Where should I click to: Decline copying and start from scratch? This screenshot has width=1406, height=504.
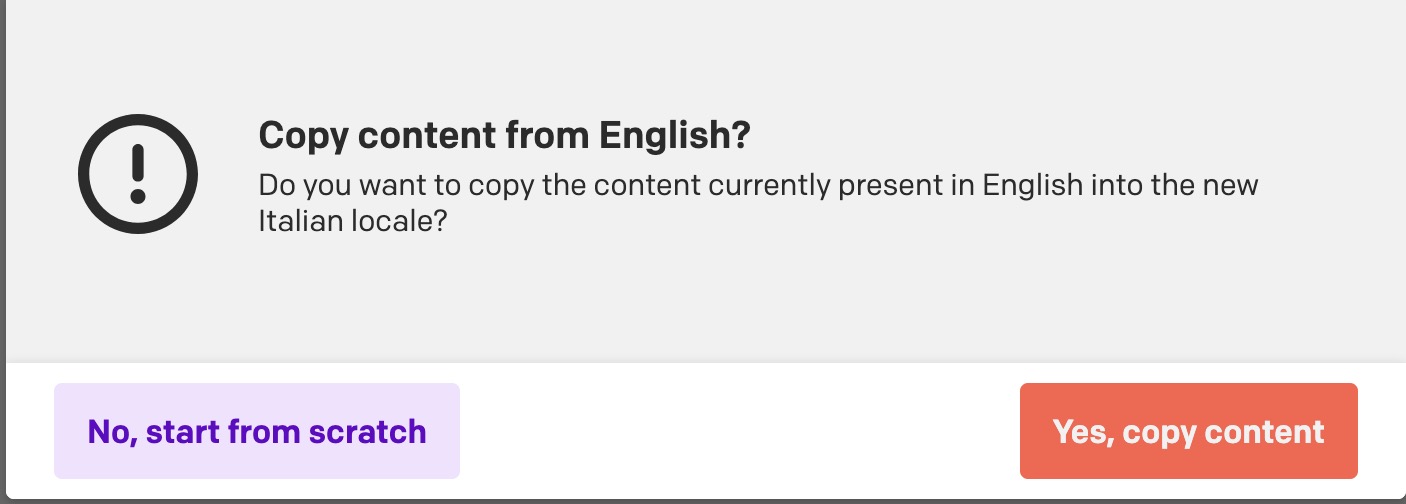click(257, 431)
